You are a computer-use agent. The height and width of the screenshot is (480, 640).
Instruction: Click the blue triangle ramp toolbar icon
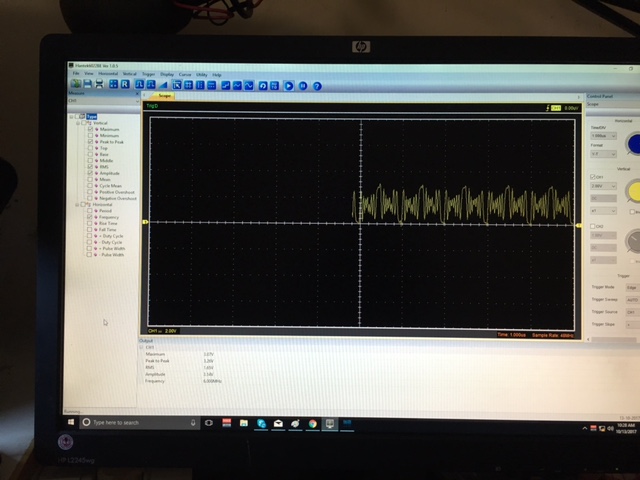163,85
